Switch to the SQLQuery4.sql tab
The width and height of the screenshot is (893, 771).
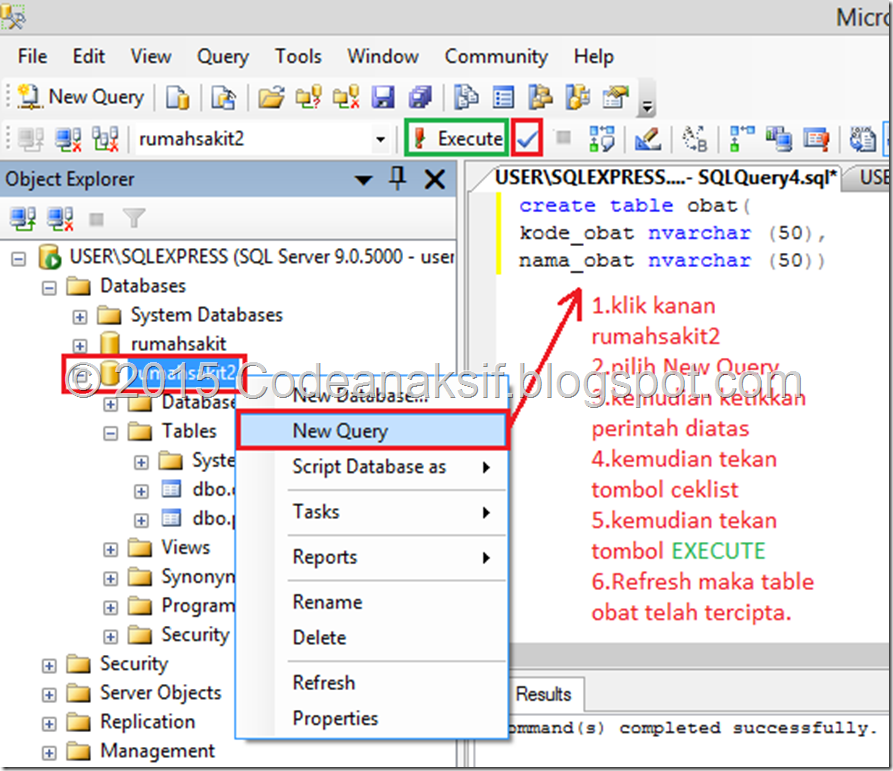click(x=659, y=178)
